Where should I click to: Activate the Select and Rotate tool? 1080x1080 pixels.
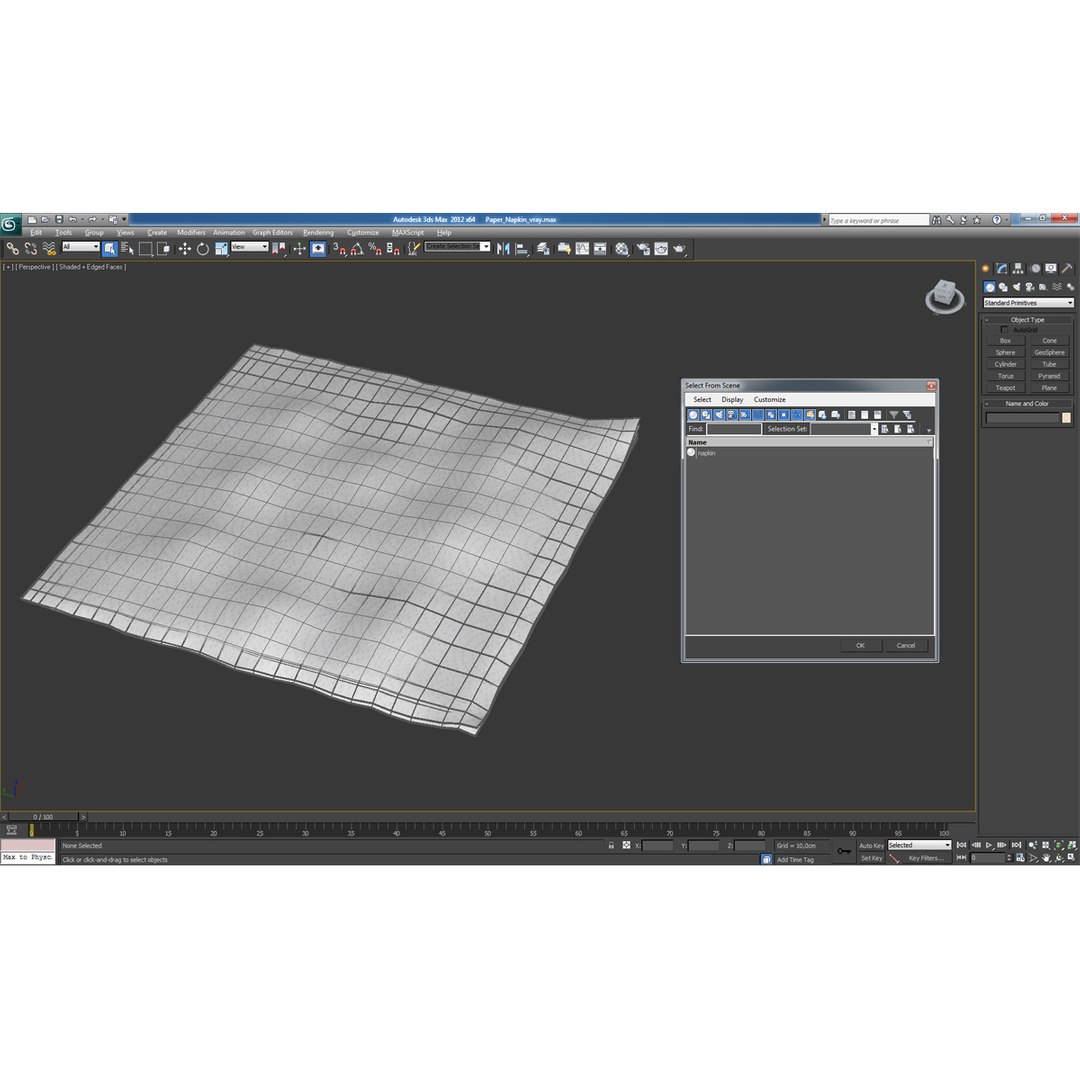[x=202, y=249]
